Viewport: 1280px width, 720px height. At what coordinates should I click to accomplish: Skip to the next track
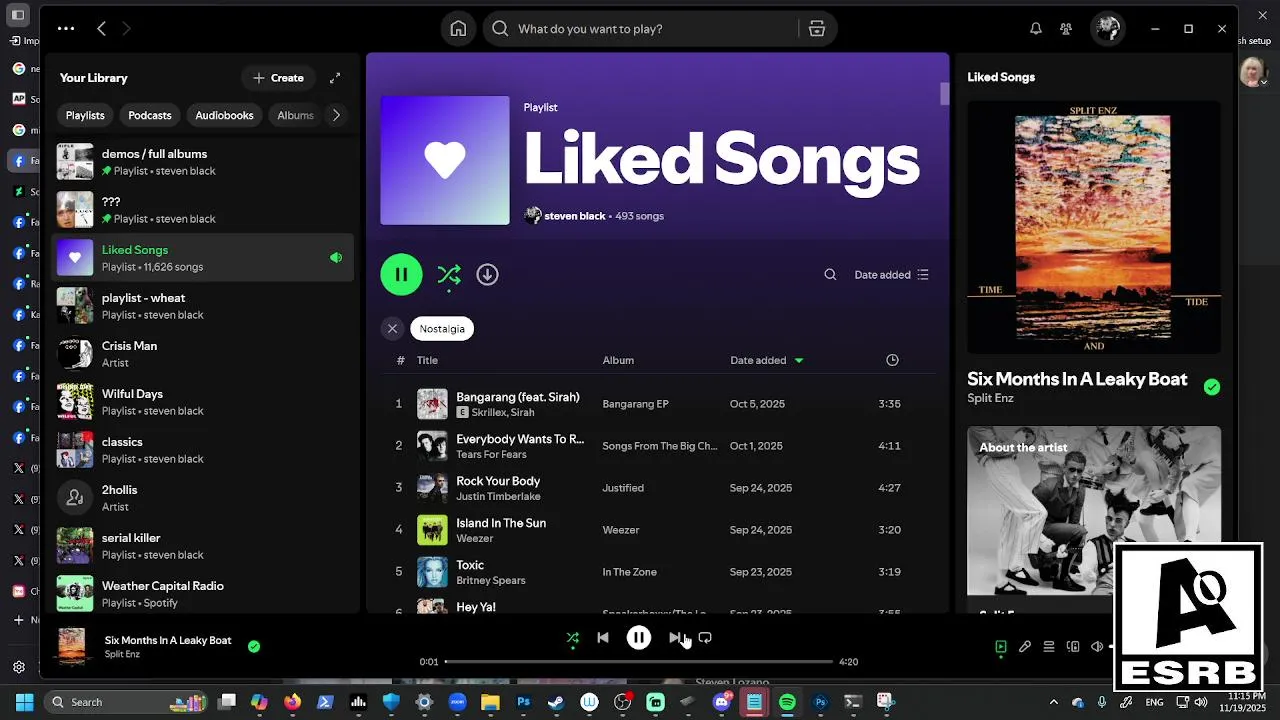click(675, 638)
